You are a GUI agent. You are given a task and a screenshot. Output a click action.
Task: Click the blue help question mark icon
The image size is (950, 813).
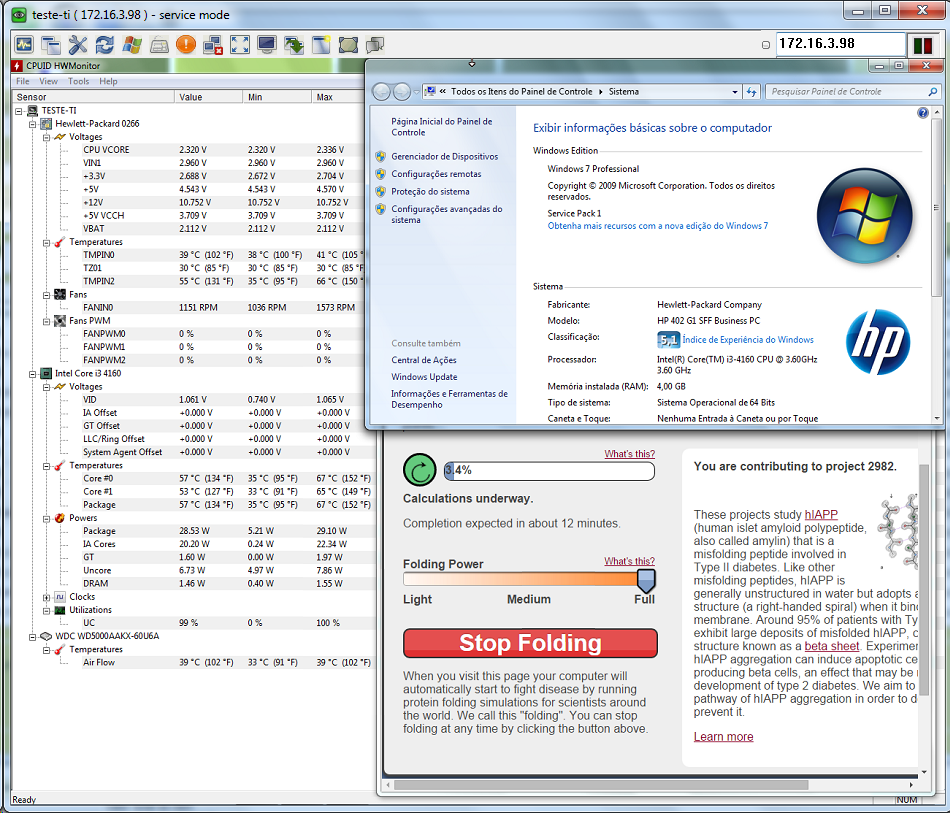point(922,113)
